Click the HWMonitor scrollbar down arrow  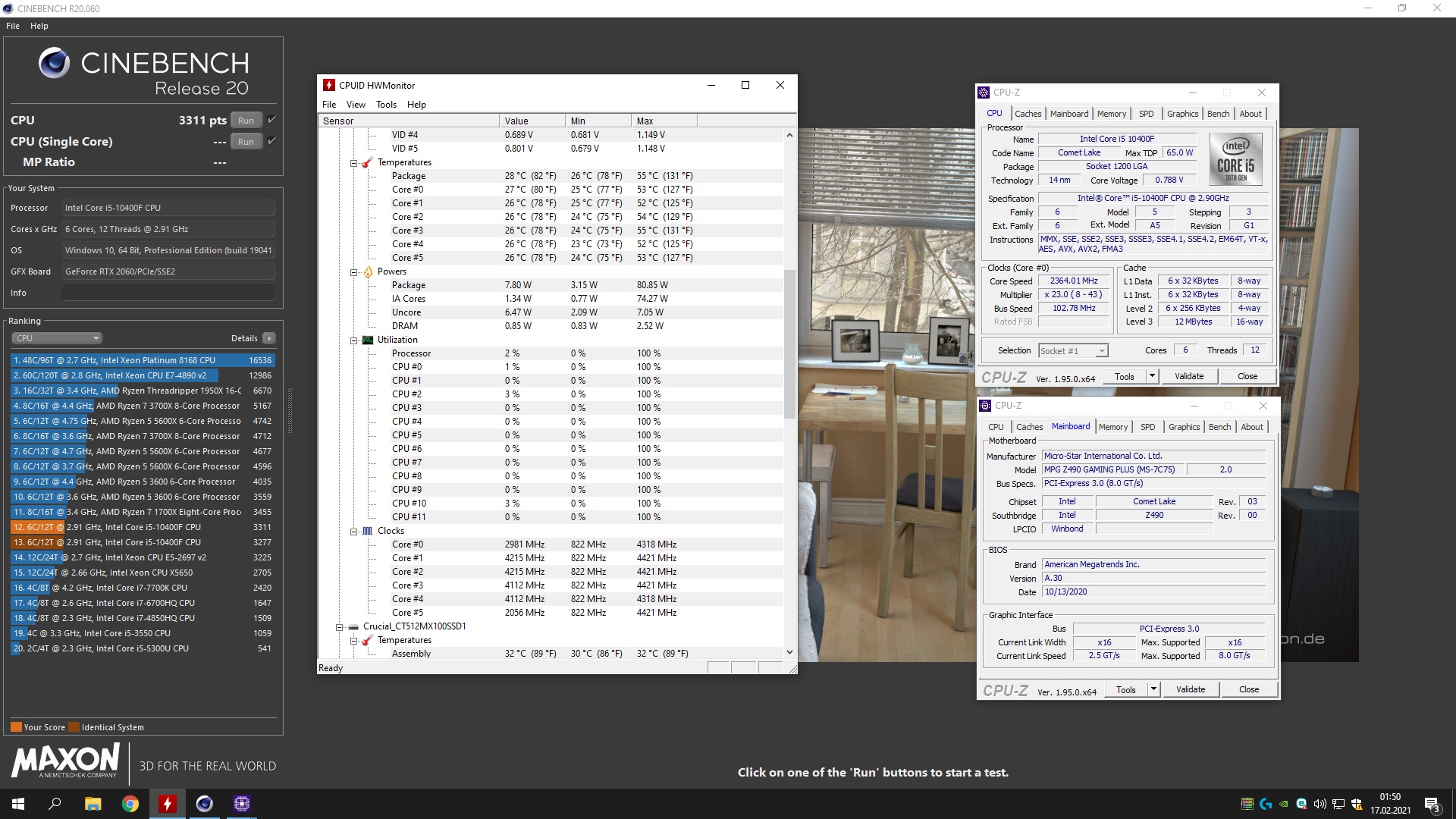[x=789, y=652]
